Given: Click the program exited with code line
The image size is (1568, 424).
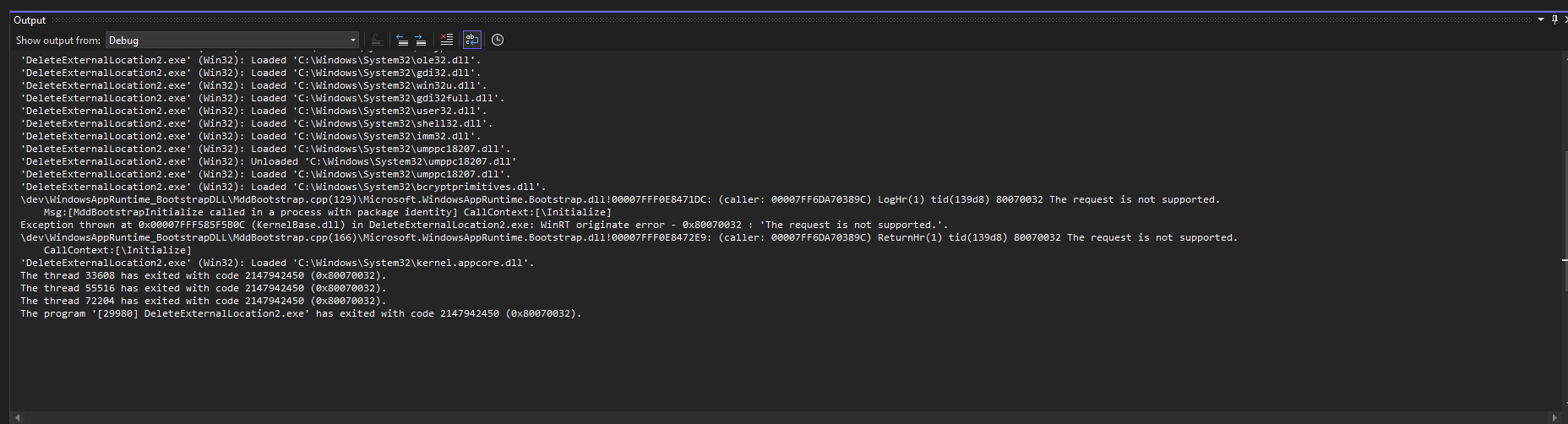Looking at the screenshot, I should (301, 313).
